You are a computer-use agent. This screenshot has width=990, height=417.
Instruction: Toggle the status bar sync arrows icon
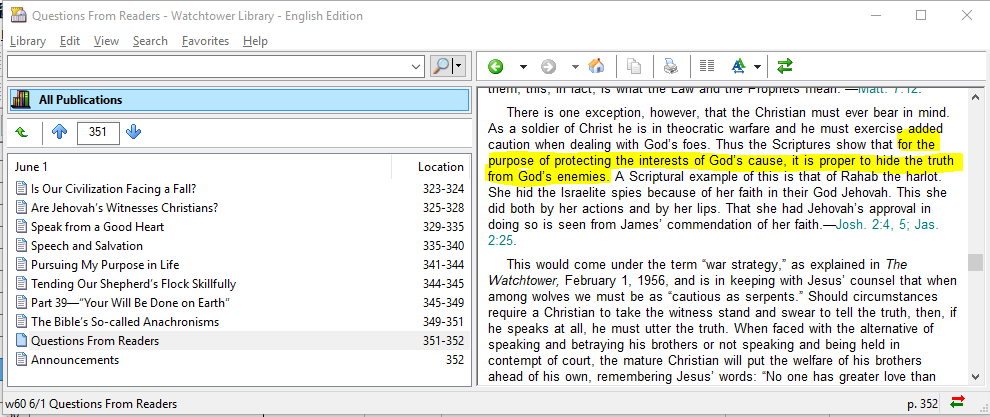[x=957, y=403]
